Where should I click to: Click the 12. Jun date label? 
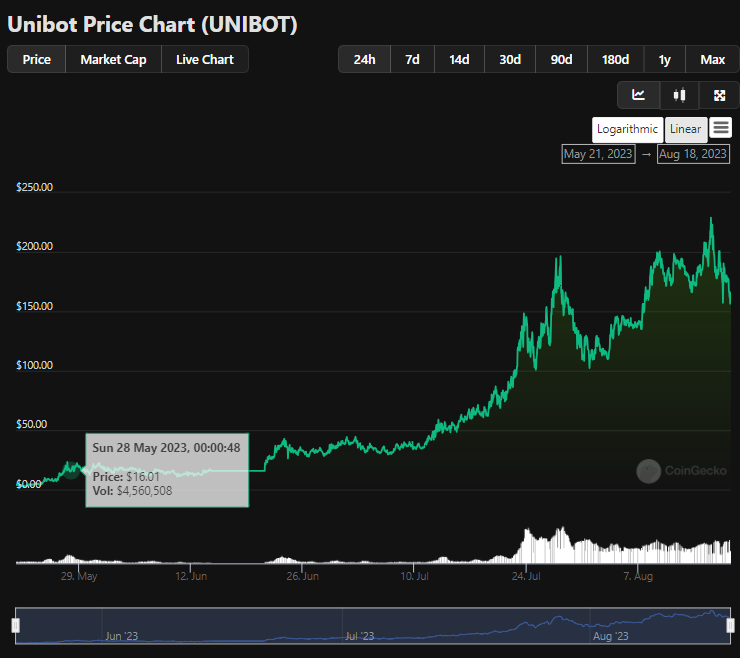point(191,576)
